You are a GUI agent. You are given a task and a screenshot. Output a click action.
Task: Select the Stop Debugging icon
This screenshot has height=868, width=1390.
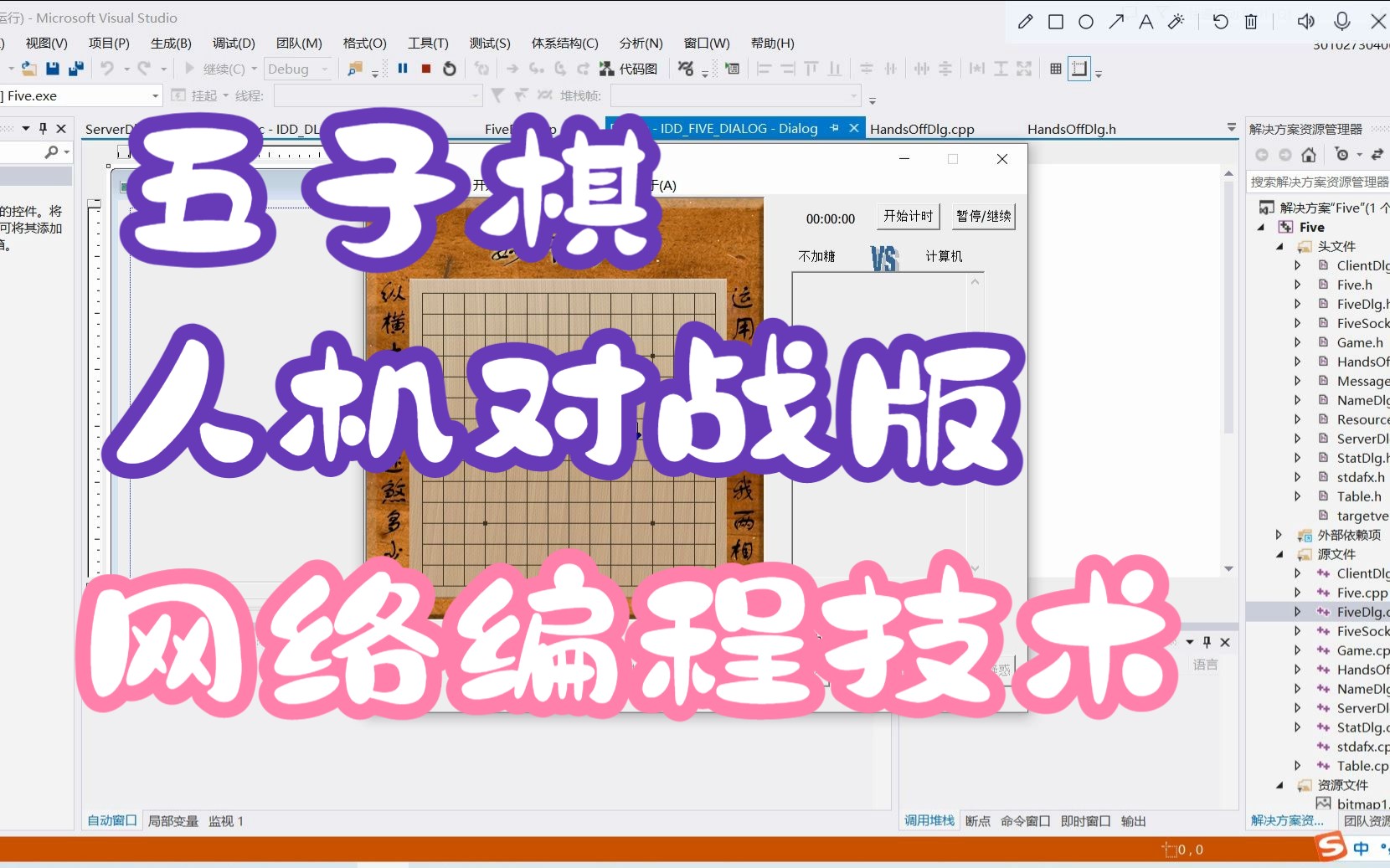pyautogui.click(x=425, y=69)
